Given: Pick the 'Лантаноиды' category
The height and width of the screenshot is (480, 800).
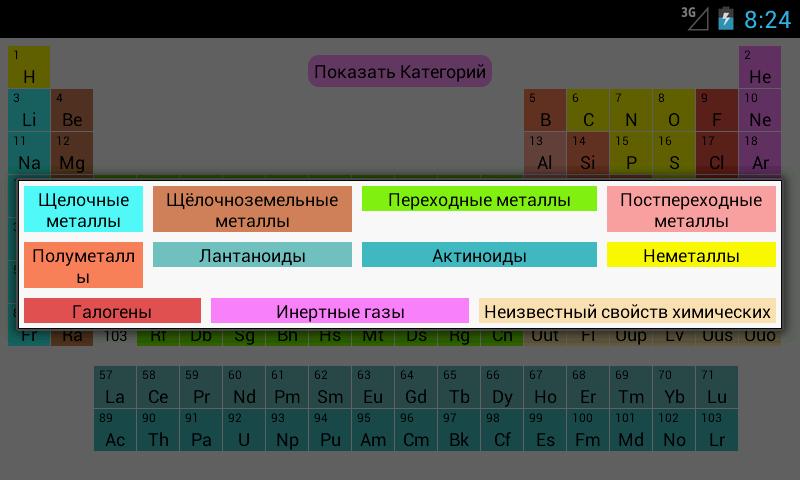Looking at the screenshot, I should (252, 255).
